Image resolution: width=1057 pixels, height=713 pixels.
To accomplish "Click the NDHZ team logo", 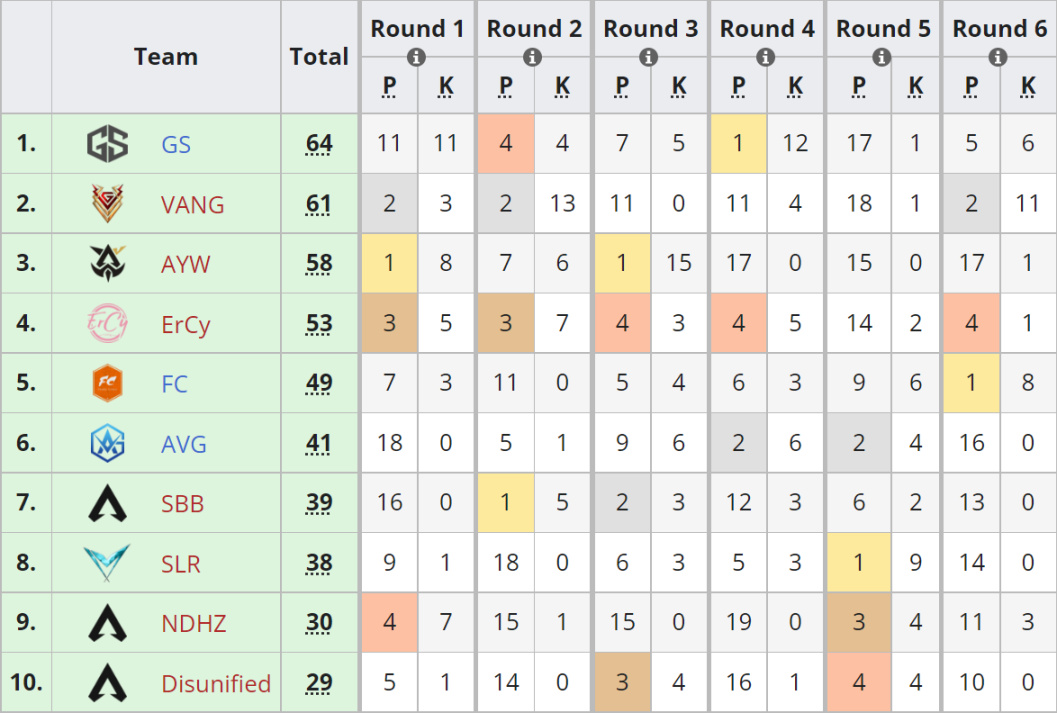I will (106, 622).
